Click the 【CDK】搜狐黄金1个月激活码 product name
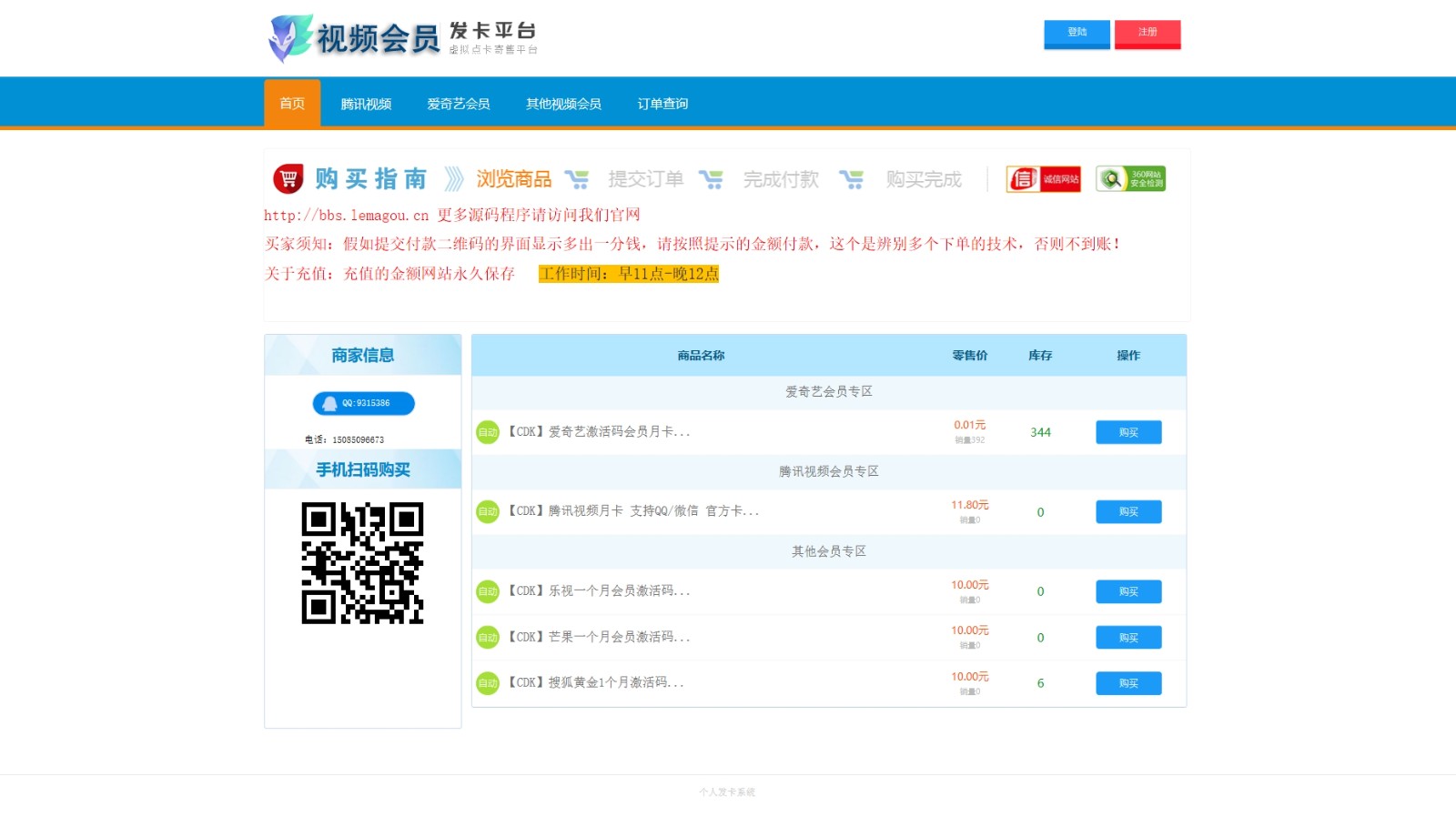Viewport: 1456px width, 837px height. pyautogui.click(x=595, y=682)
